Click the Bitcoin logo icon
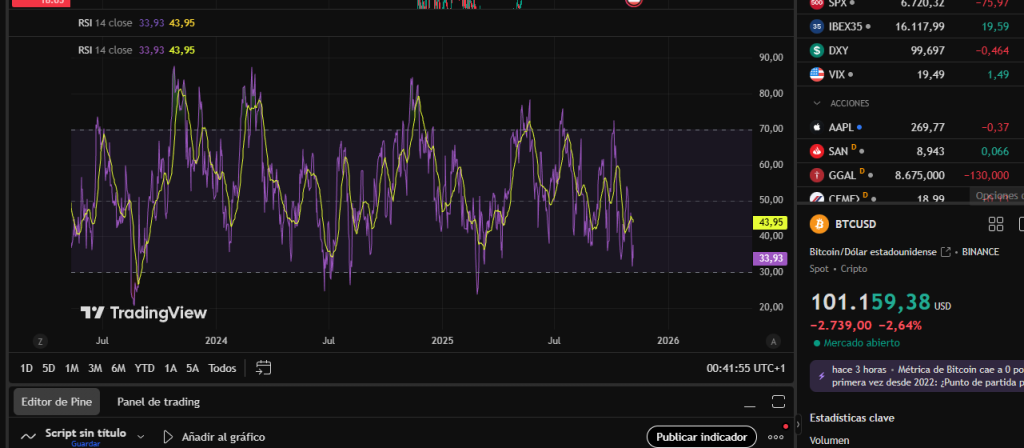The height and width of the screenshot is (448, 1024). 822,225
